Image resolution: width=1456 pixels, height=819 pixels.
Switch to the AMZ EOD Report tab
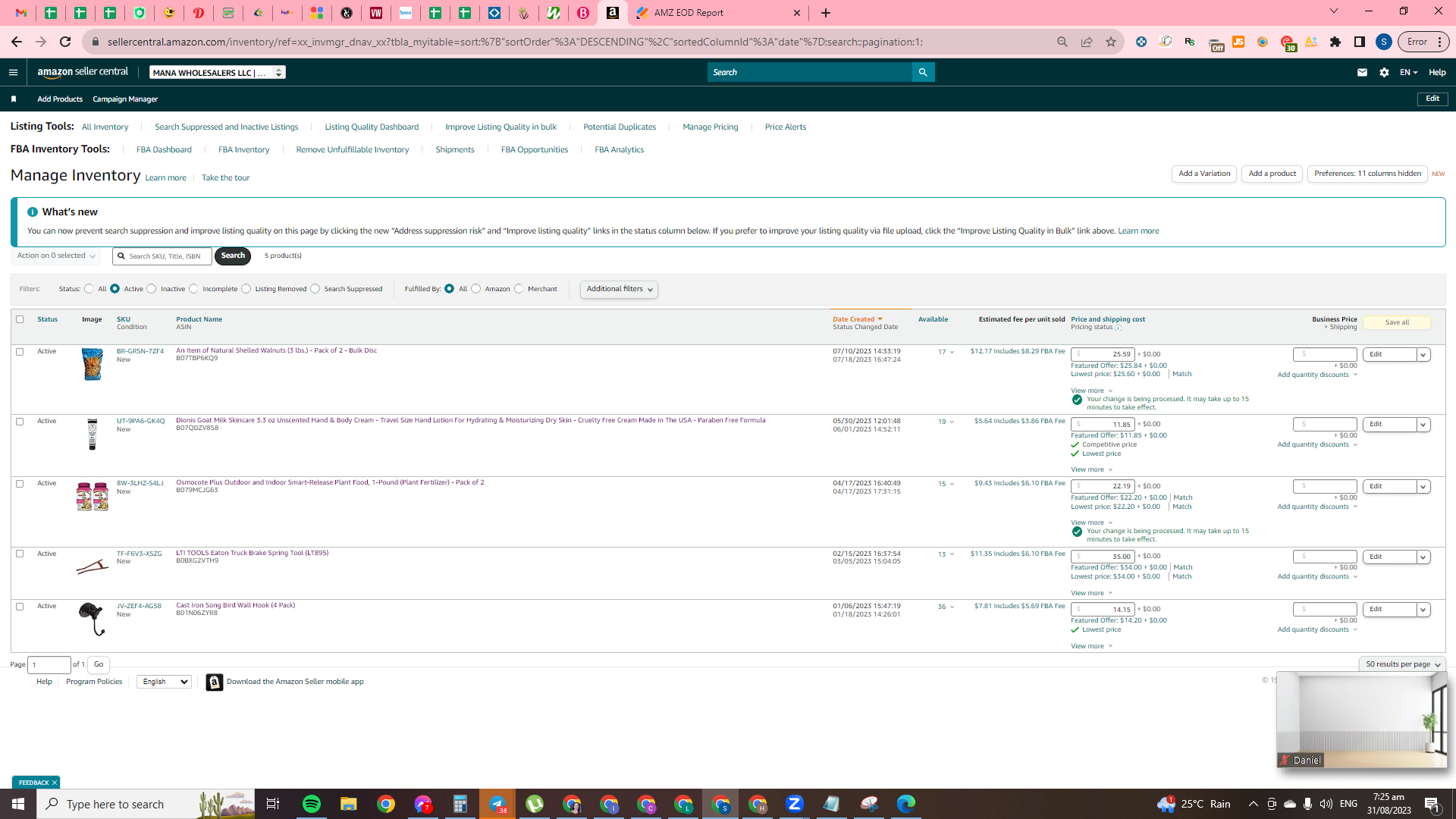click(x=717, y=13)
